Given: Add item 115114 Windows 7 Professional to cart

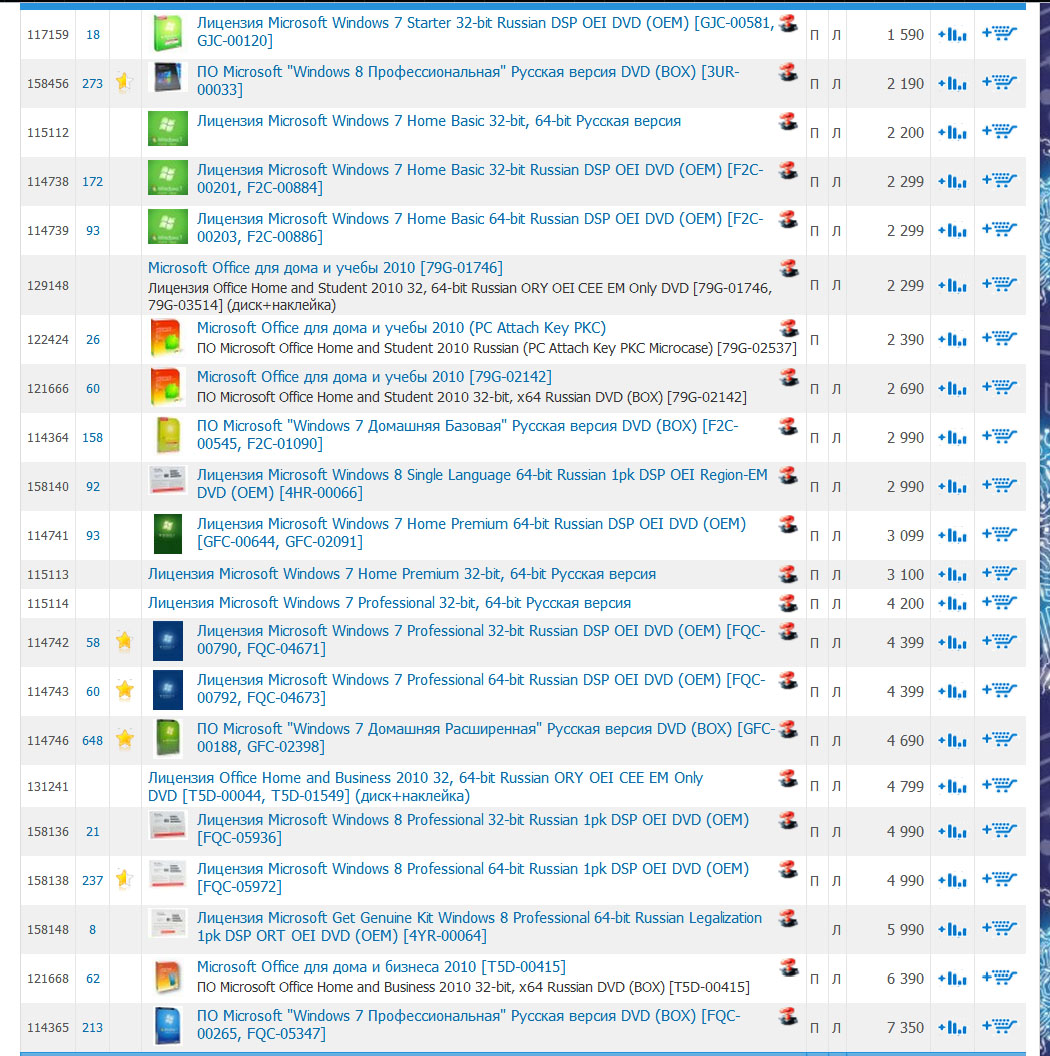Looking at the screenshot, I should point(999,602).
